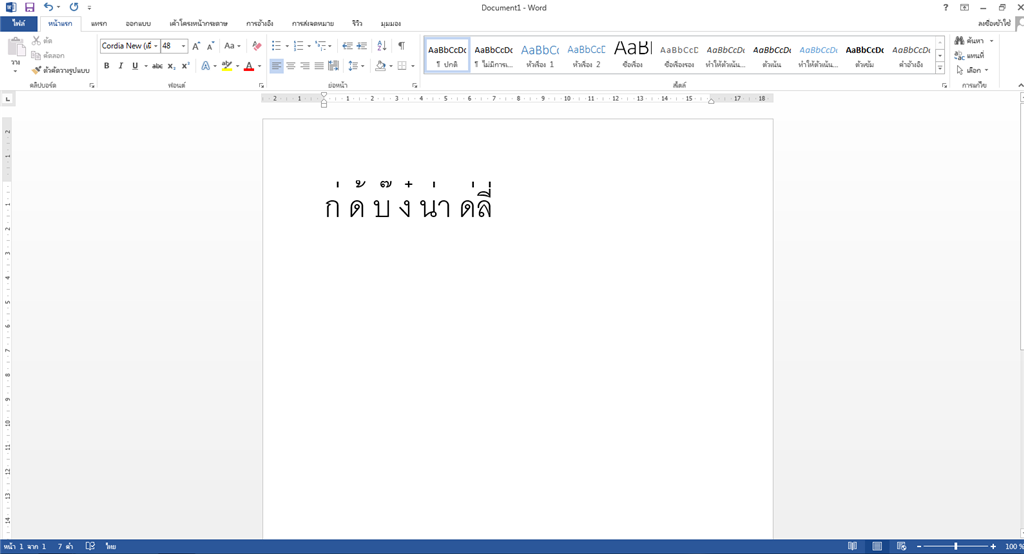Save the document with the floppy disk icon
1024x554 pixels.
pos(29,7)
